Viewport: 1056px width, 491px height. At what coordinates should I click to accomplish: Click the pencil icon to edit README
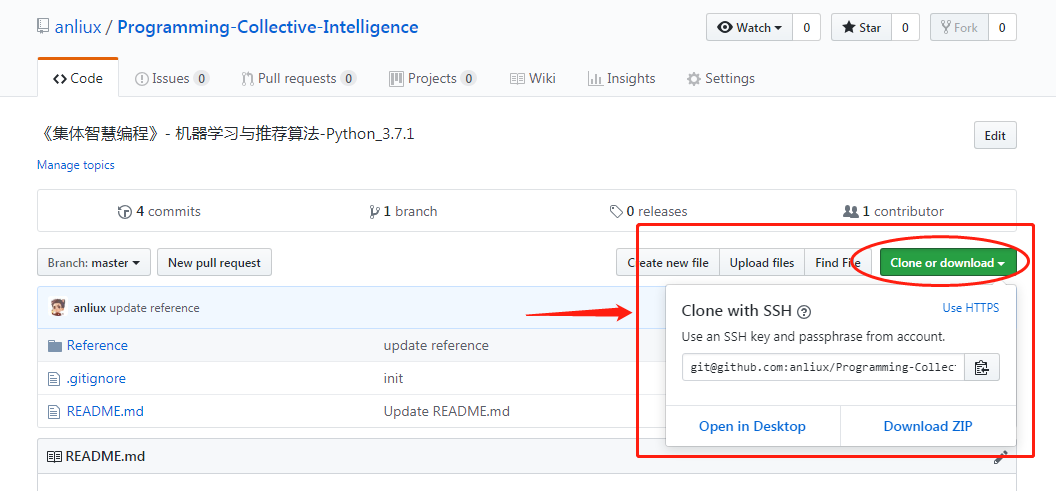(1001, 457)
